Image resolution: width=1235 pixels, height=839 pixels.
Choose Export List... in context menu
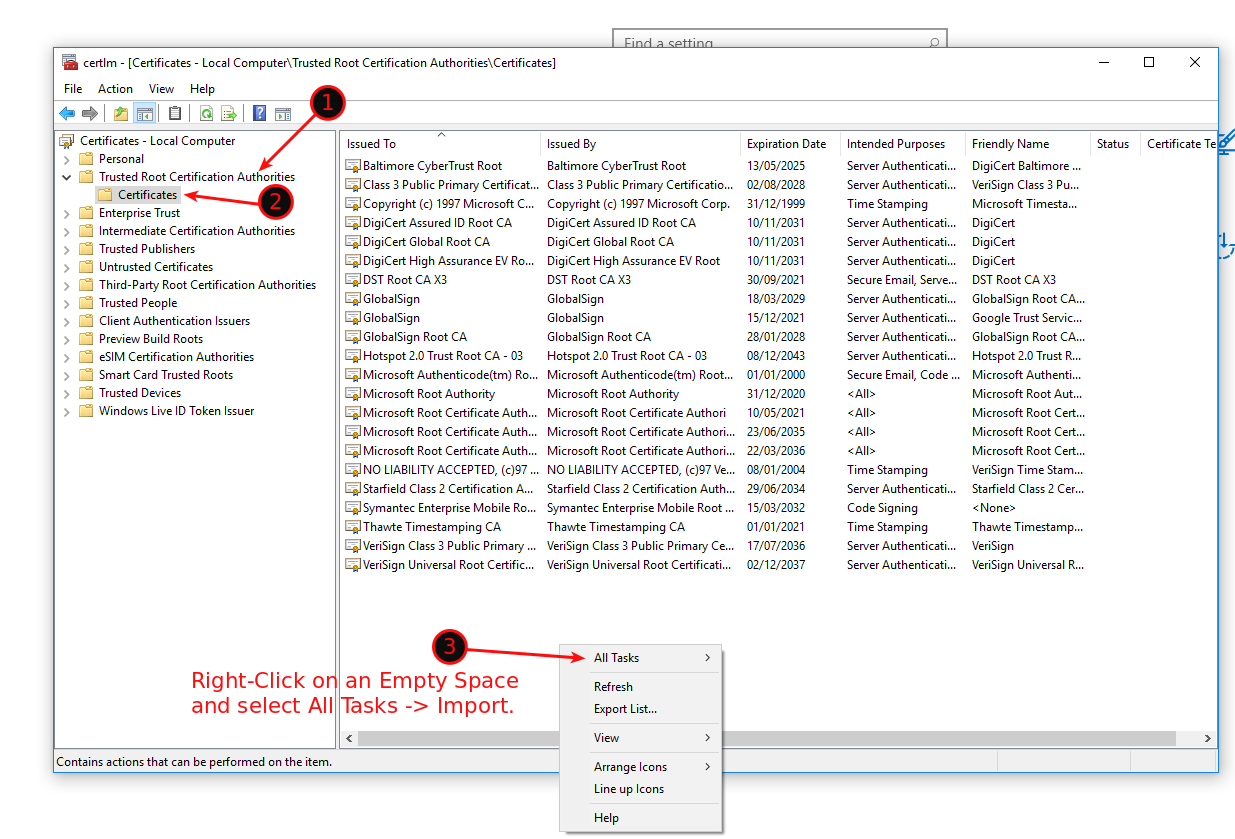[x=625, y=709]
